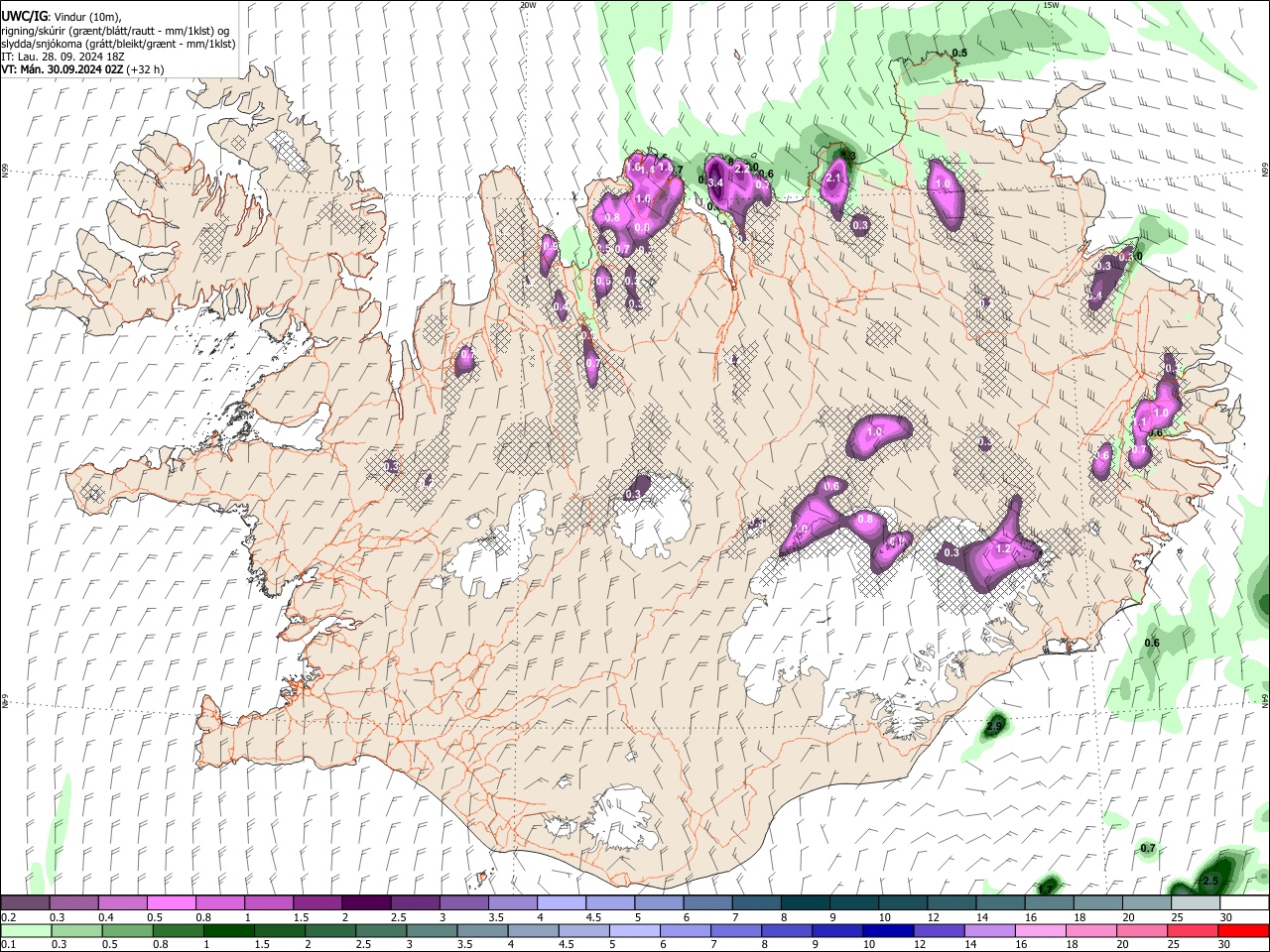Click the '0.1' label in the green rain legend
This screenshot has height=952, width=1270.
click(x=9, y=944)
